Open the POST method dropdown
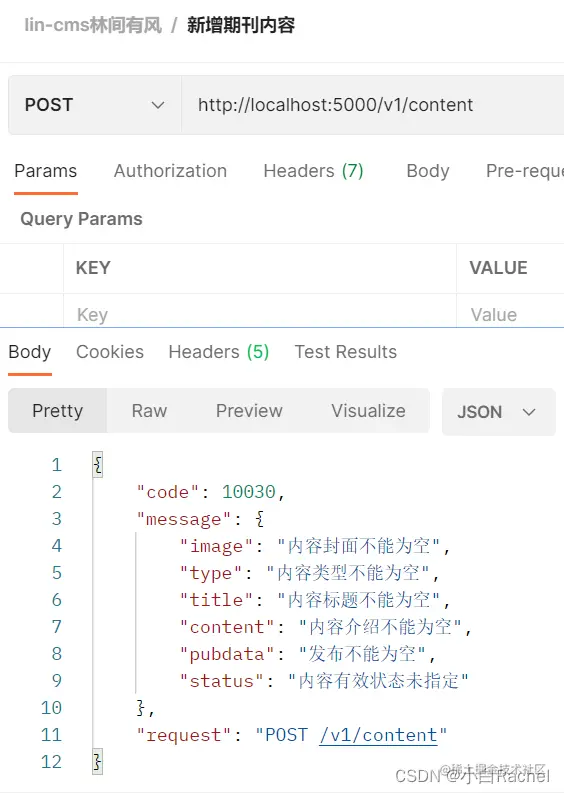Viewport: 564px width, 794px height. coord(95,105)
